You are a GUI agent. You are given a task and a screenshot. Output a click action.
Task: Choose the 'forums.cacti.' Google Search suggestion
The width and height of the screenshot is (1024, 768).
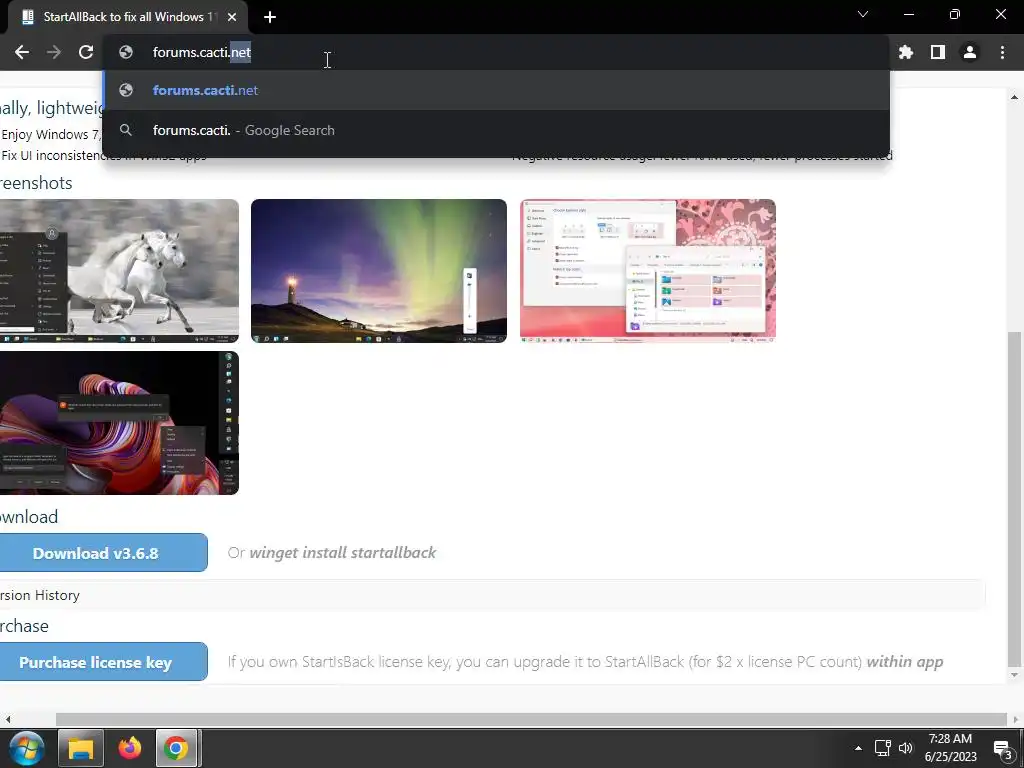click(x=496, y=130)
